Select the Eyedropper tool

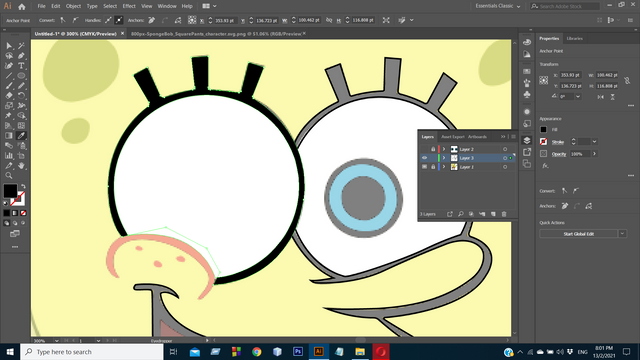21,136
